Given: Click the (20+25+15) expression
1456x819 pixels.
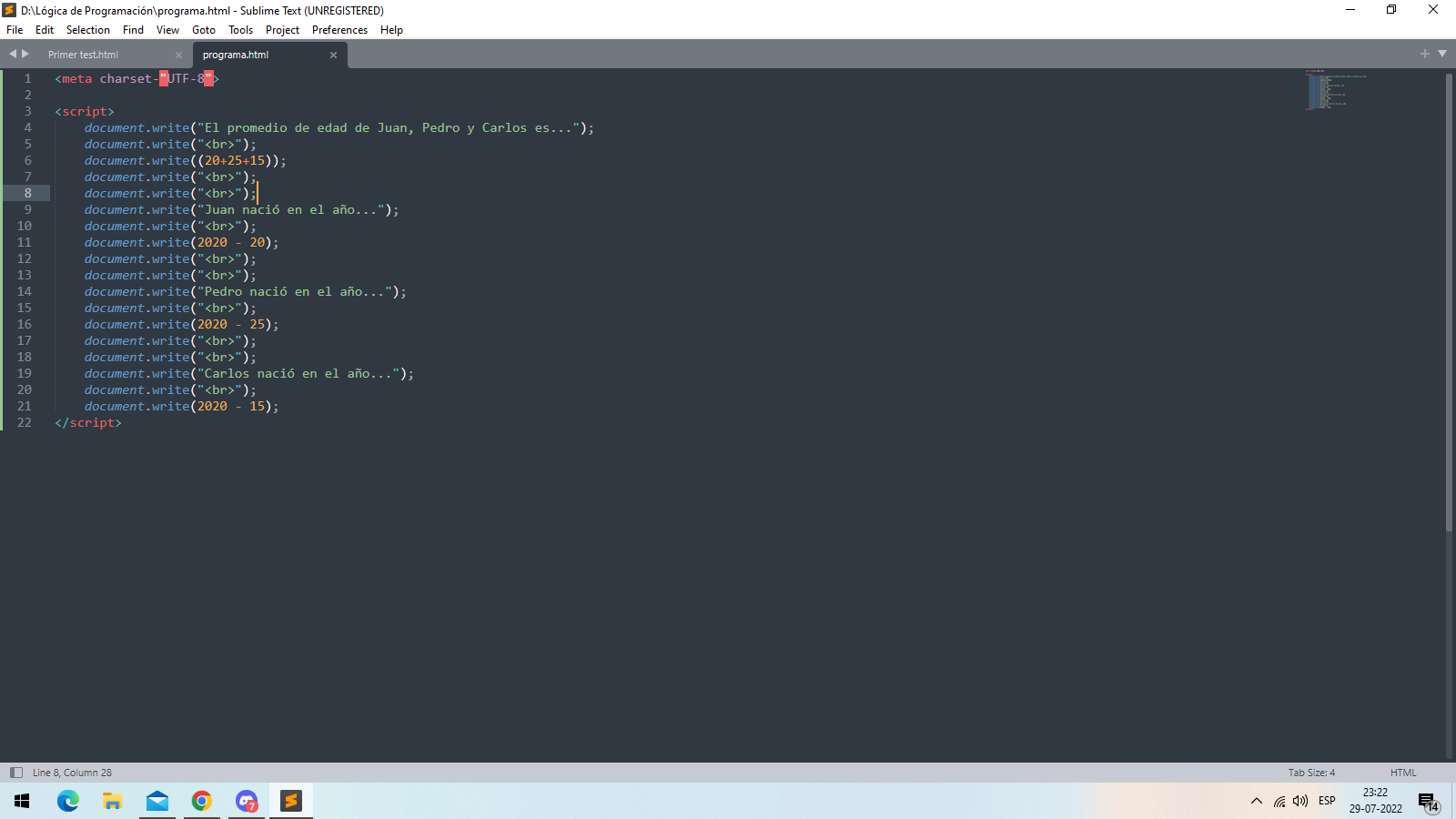Looking at the screenshot, I should (235, 160).
